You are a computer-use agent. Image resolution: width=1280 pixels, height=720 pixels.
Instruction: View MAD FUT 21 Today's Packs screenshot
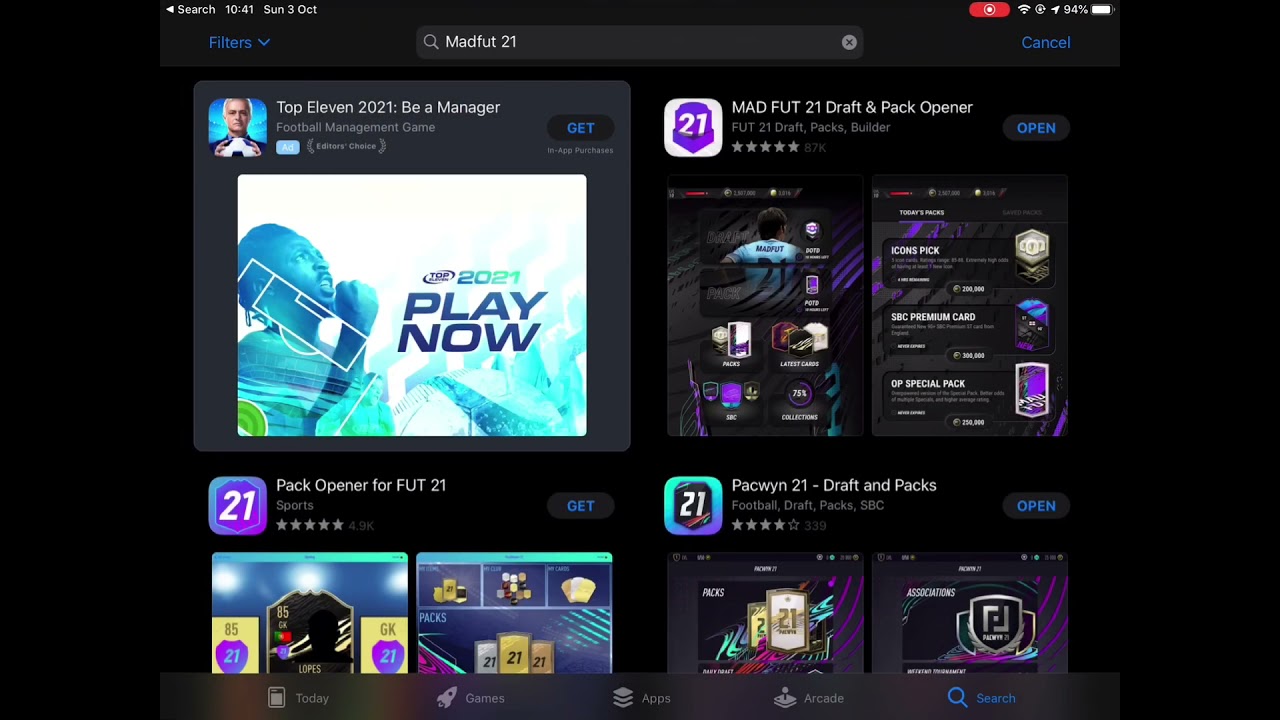click(970, 305)
